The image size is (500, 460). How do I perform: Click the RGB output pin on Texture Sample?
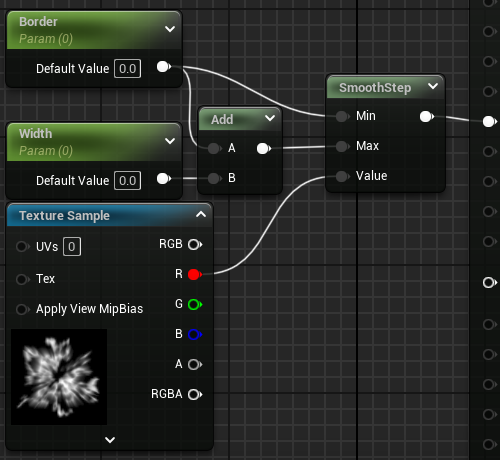195,245
